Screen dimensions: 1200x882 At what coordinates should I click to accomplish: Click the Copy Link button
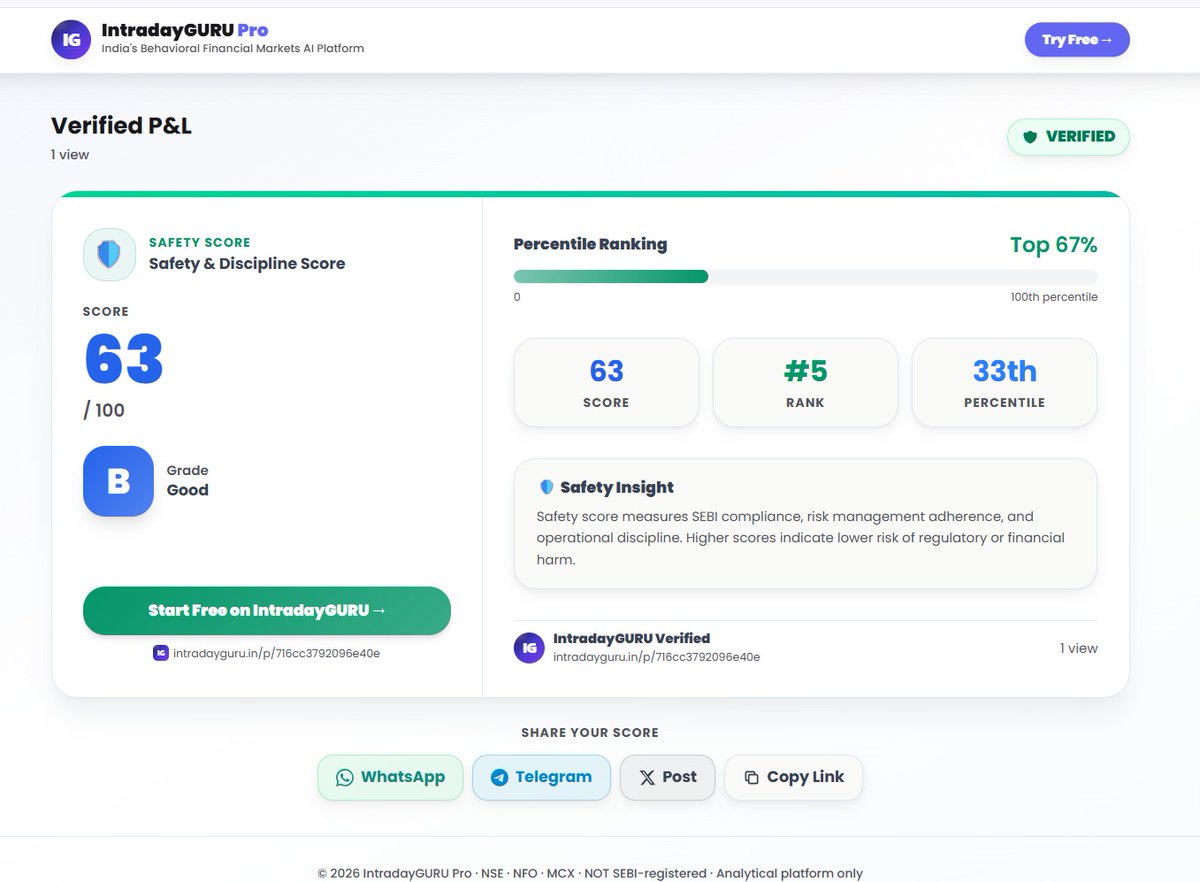pos(794,777)
